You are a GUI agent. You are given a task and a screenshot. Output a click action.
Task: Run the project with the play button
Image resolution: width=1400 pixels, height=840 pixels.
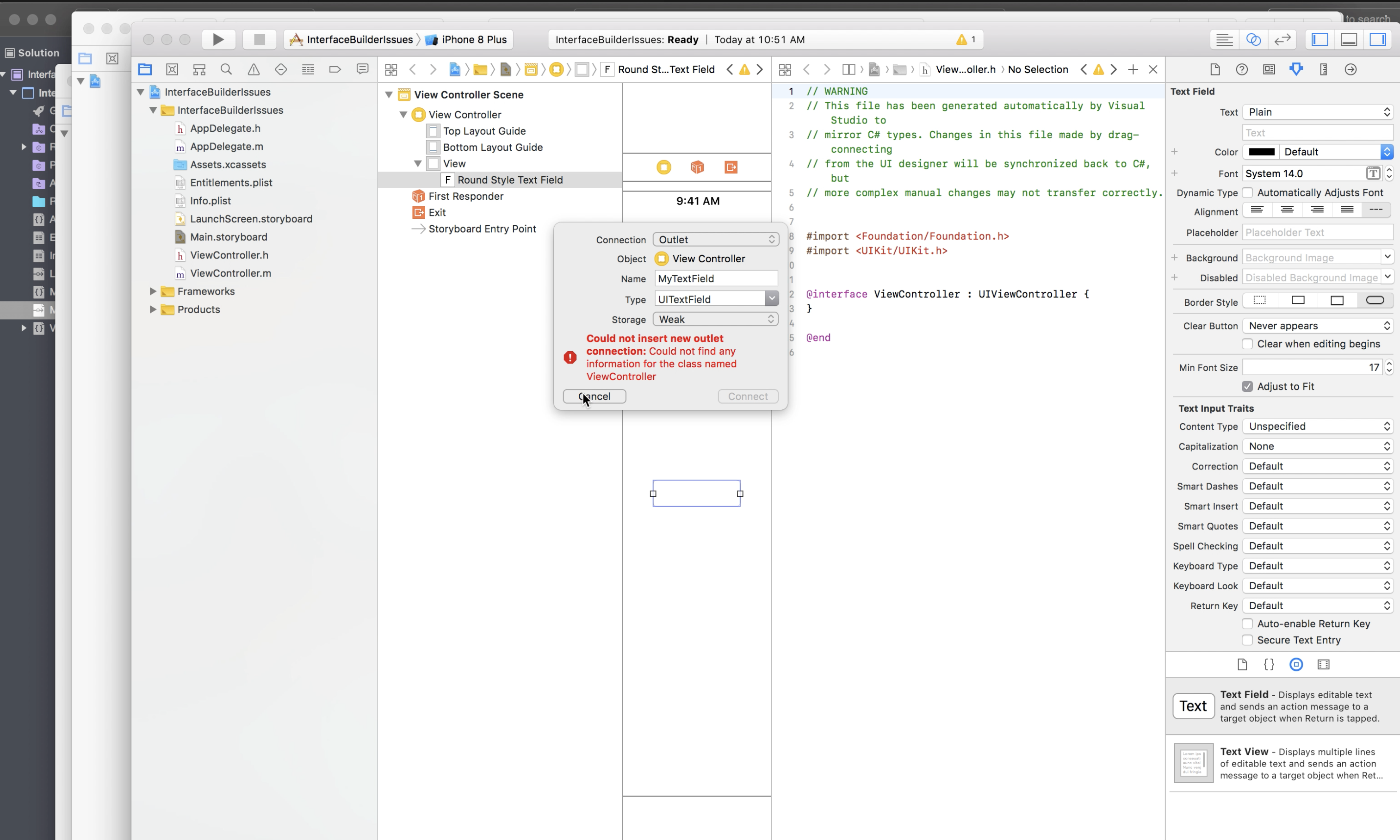click(218, 39)
